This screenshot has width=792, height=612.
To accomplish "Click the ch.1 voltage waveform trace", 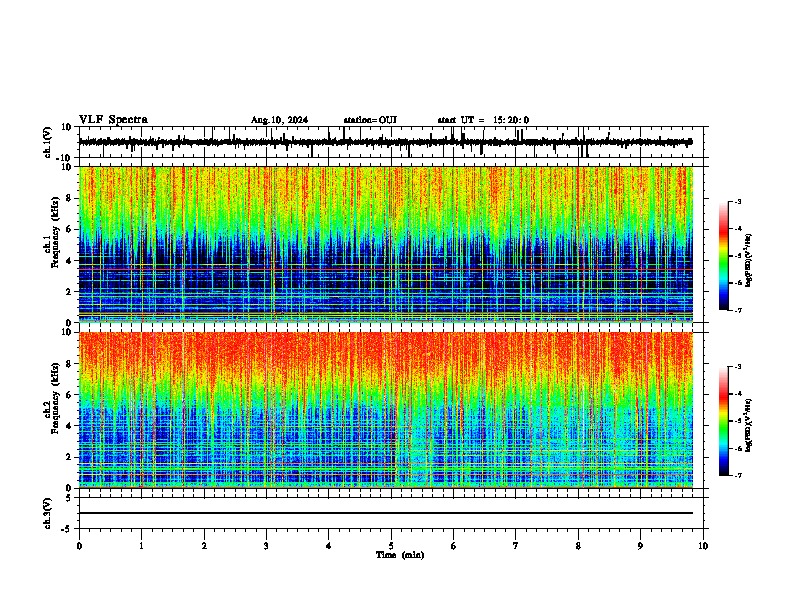I will click(385, 142).
